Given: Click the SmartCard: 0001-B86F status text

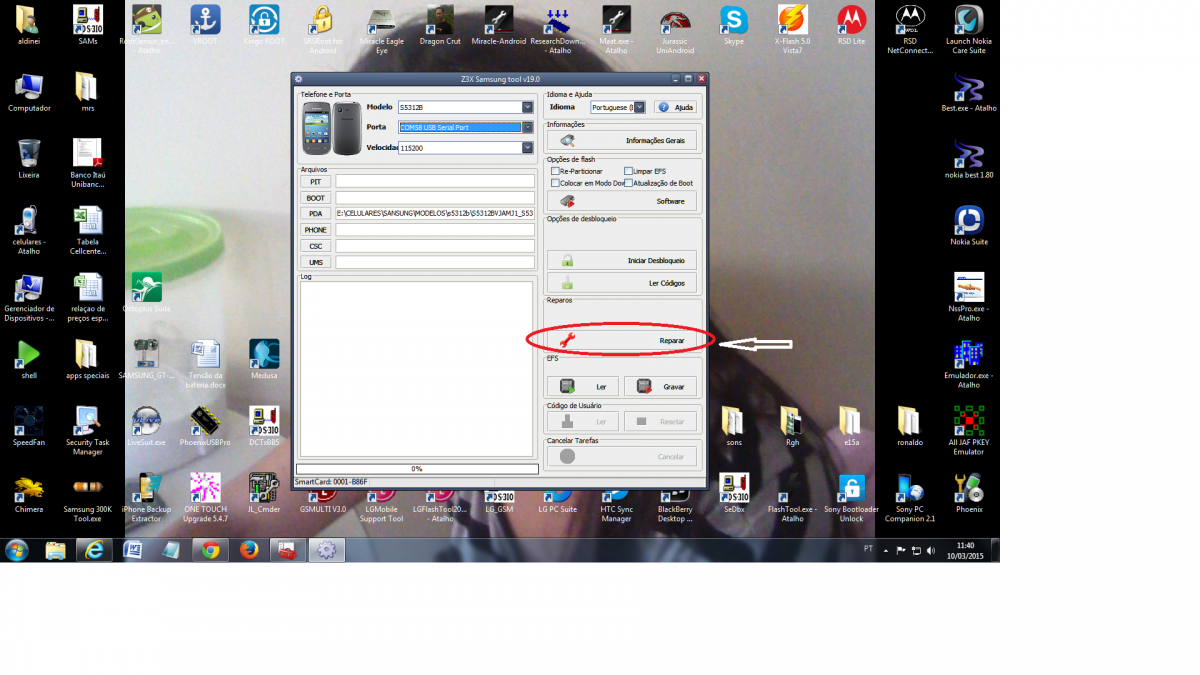Looking at the screenshot, I should pyautogui.click(x=332, y=482).
